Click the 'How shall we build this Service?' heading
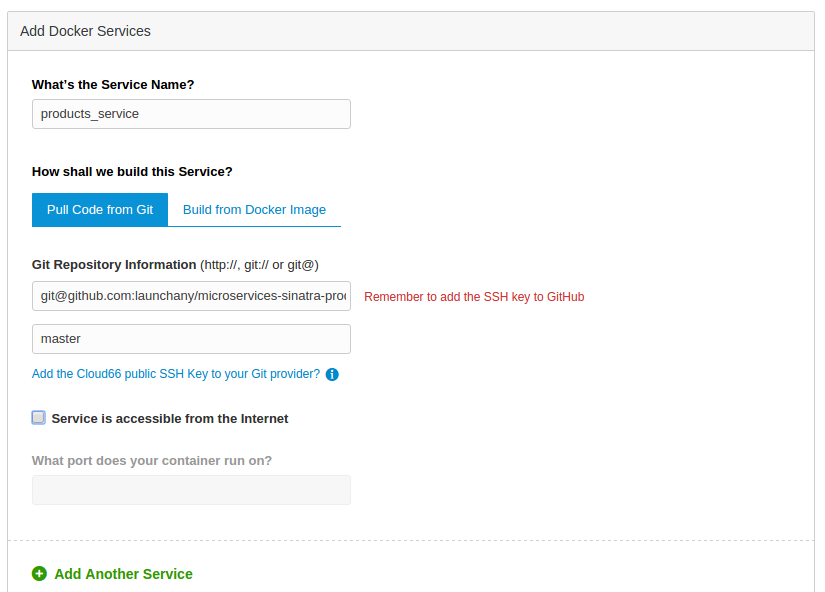 pos(132,172)
